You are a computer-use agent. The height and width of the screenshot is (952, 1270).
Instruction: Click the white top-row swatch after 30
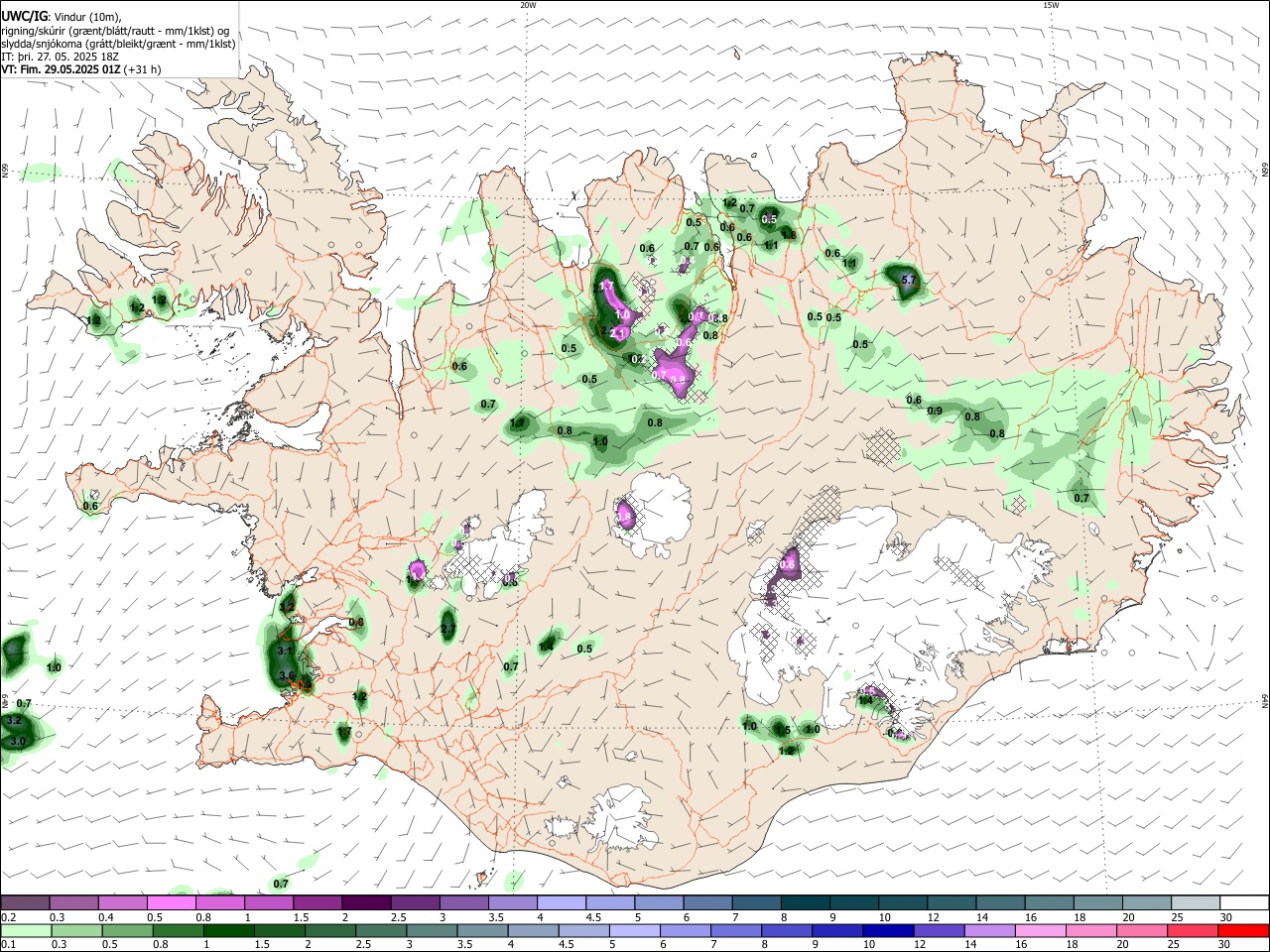(x=1243, y=902)
